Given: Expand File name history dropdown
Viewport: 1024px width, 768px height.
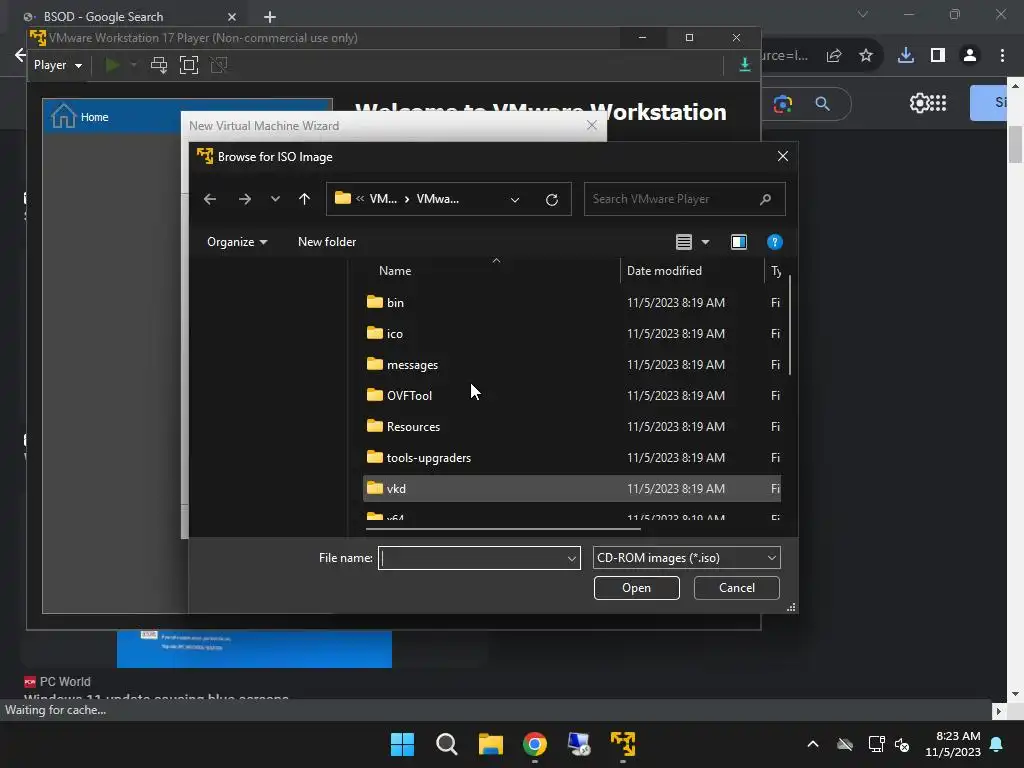Looking at the screenshot, I should 572,558.
